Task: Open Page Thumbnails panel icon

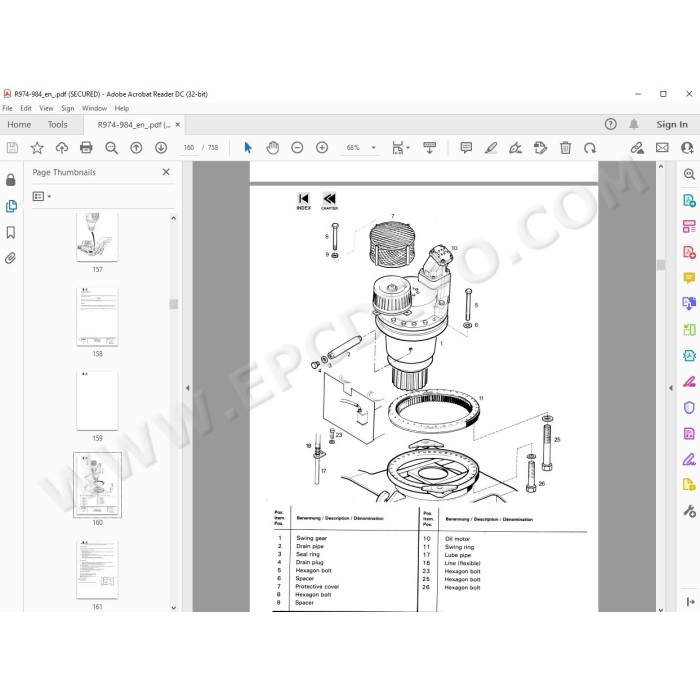Action: 11,206
